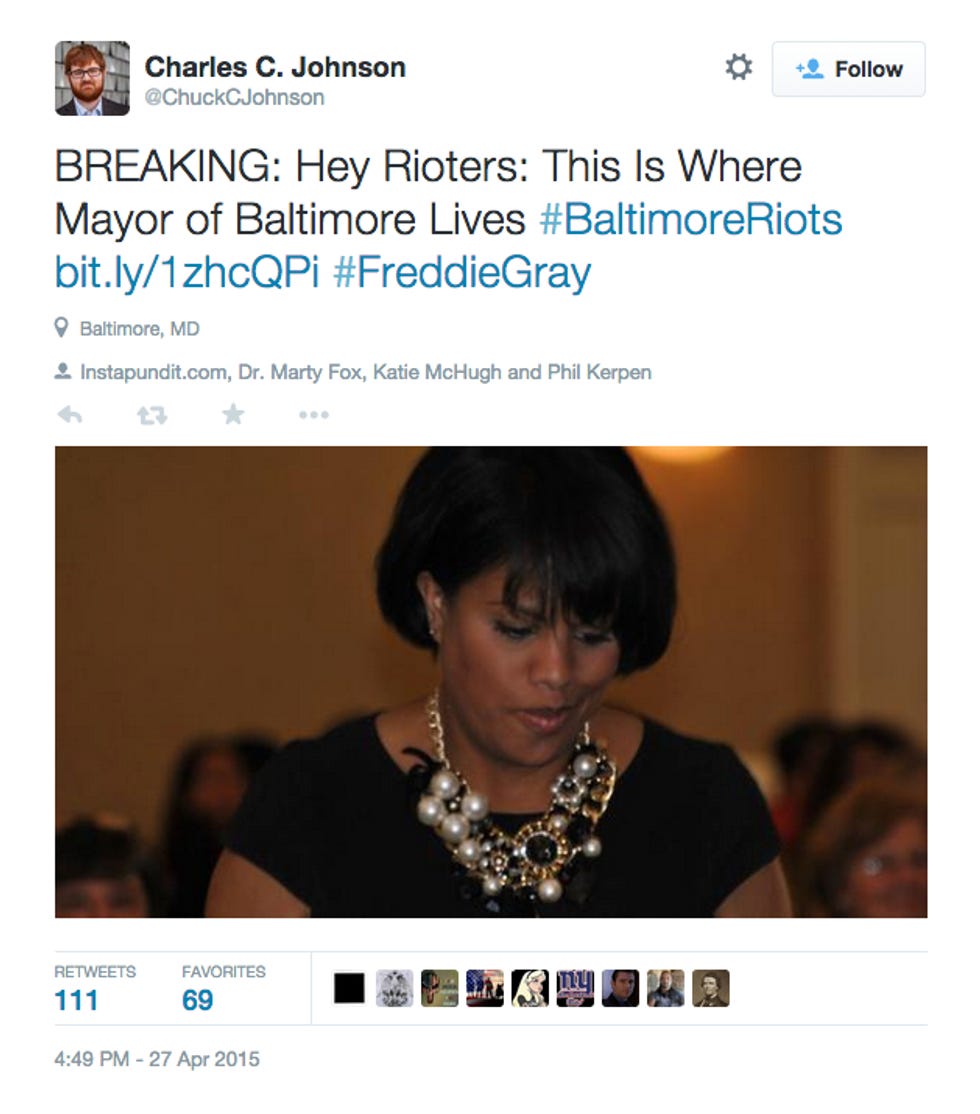
Task: Click the American flag retweeter avatar
Action: coord(485,988)
